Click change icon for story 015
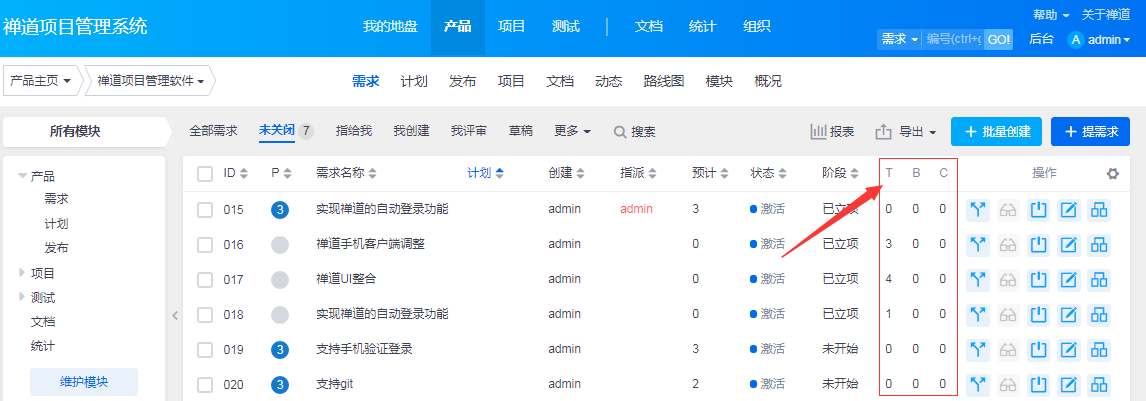Screen dimensions: 1146x401 coord(978,210)
